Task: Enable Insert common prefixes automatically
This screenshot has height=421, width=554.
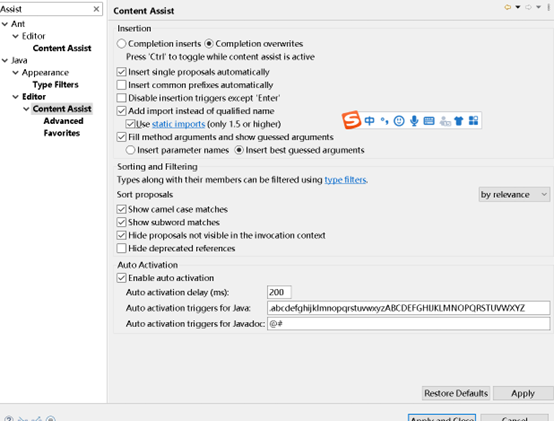Action: (122, 85)
